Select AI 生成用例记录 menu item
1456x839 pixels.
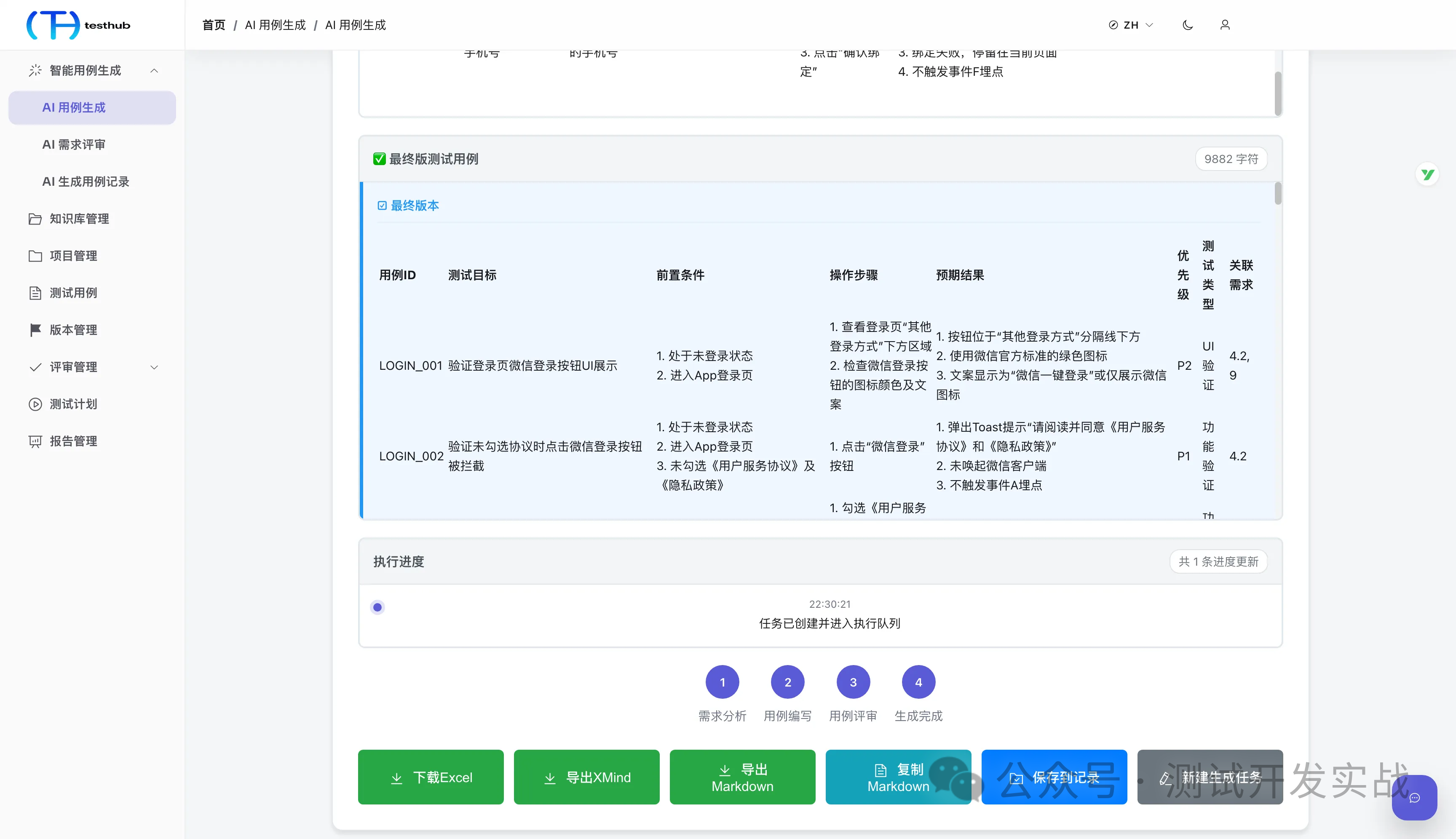(92, 182)
